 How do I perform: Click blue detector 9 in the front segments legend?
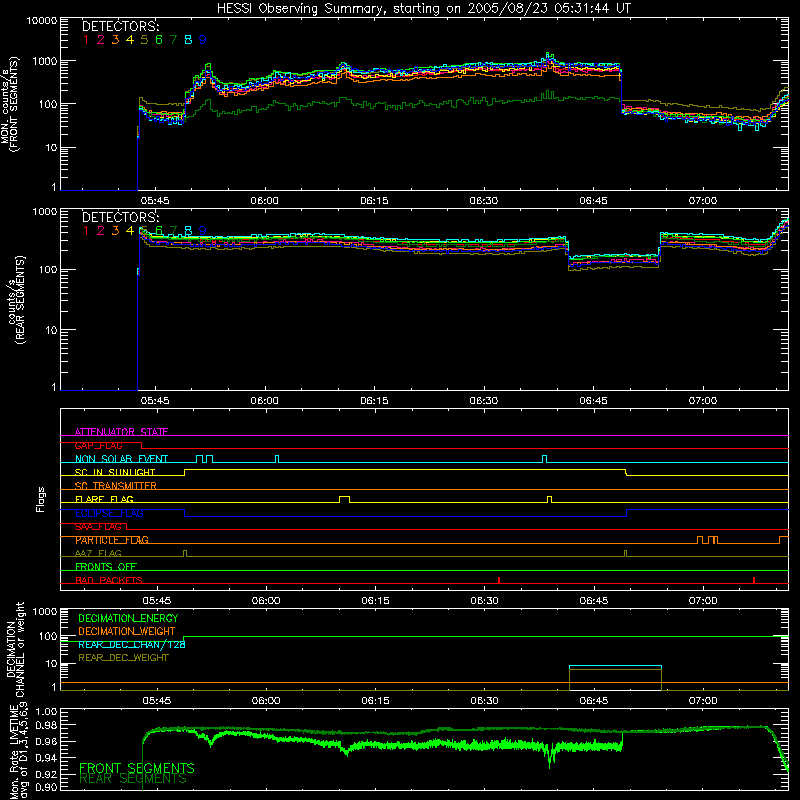203,40
